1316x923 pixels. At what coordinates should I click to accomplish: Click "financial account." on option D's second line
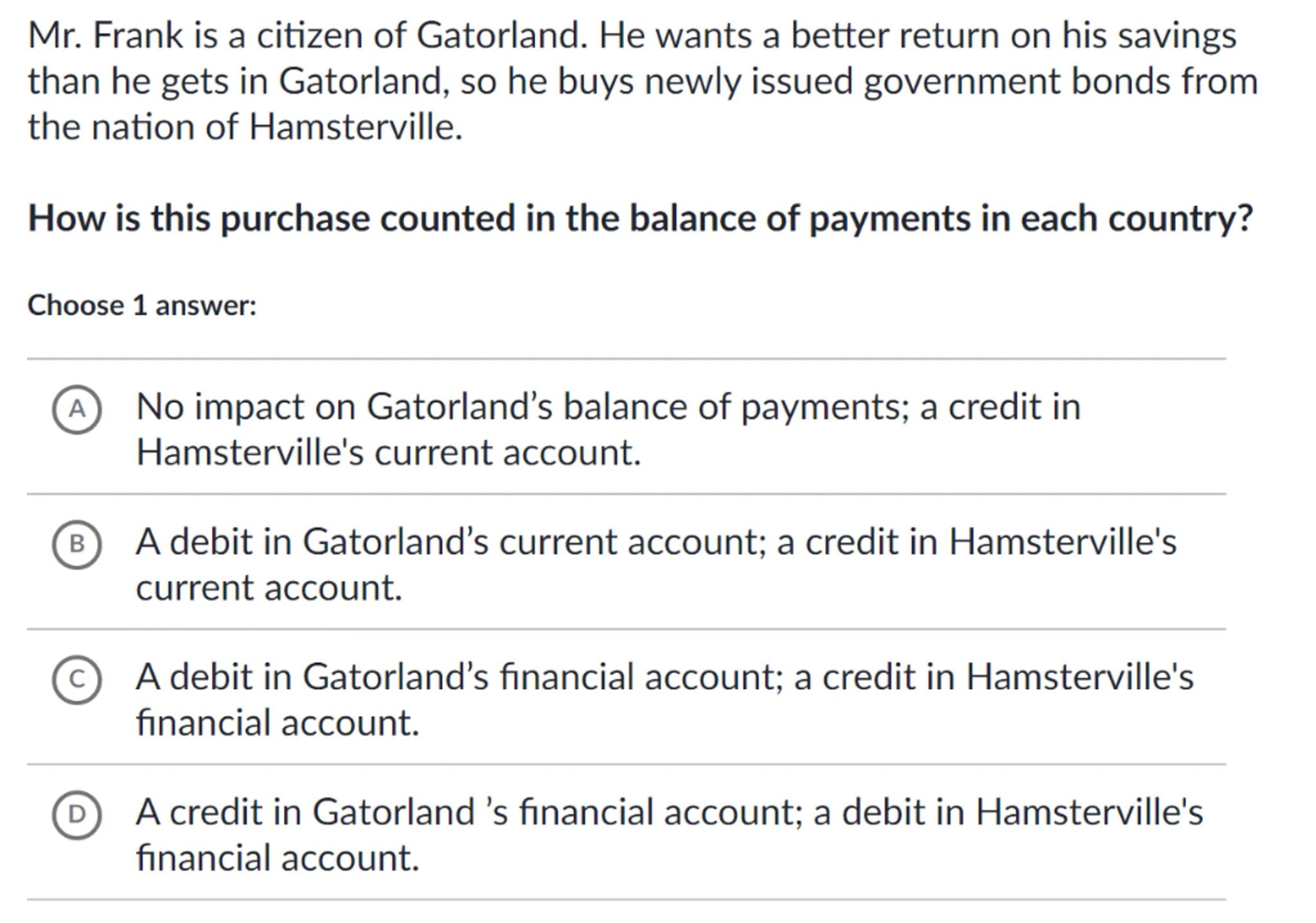[x=278, y=857]
